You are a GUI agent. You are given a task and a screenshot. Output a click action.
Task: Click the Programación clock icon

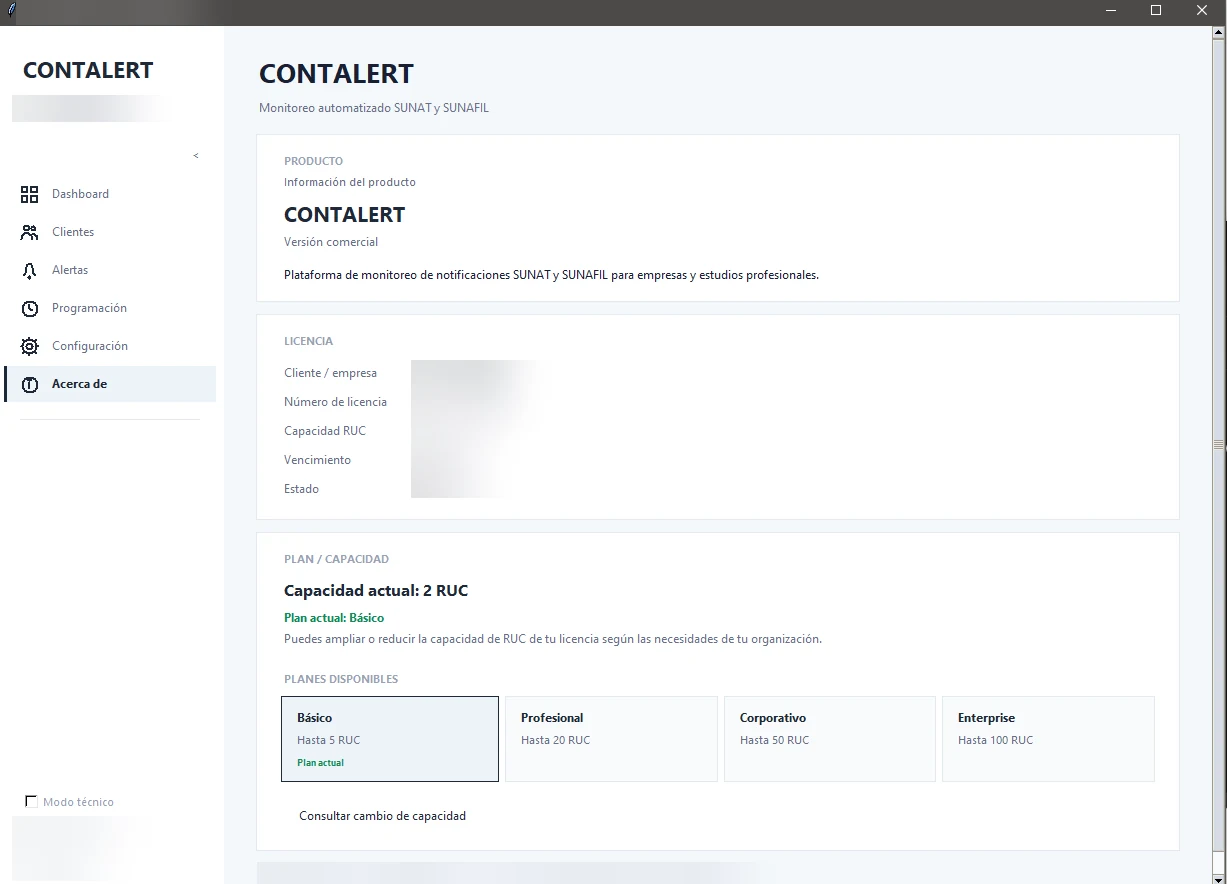click(x=30, y=308)
